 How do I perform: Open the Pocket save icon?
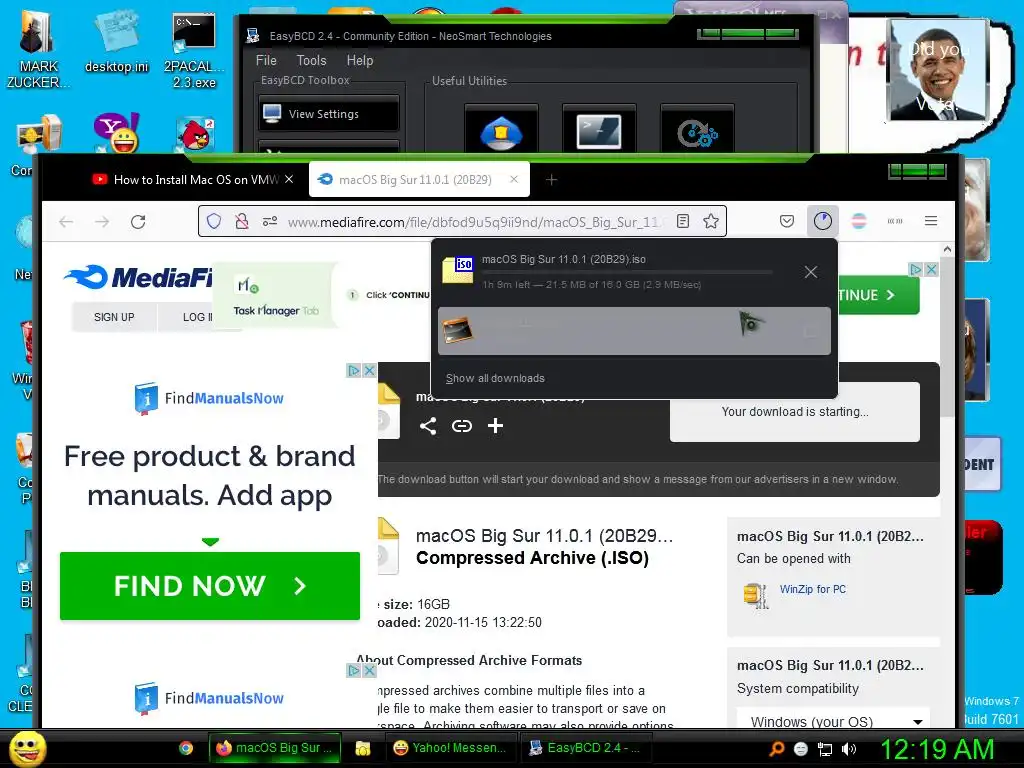tap(787, 221)
